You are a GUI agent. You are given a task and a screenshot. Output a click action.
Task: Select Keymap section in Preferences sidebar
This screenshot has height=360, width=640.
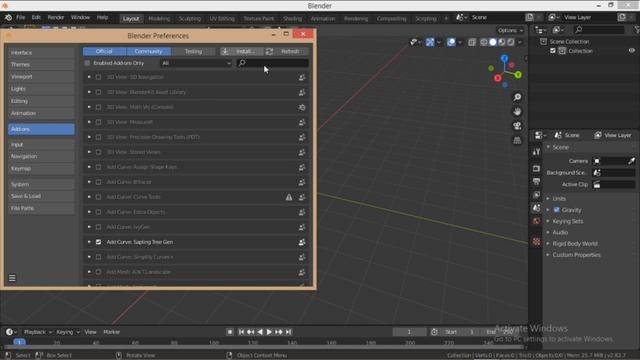click(x=41, y=169)
